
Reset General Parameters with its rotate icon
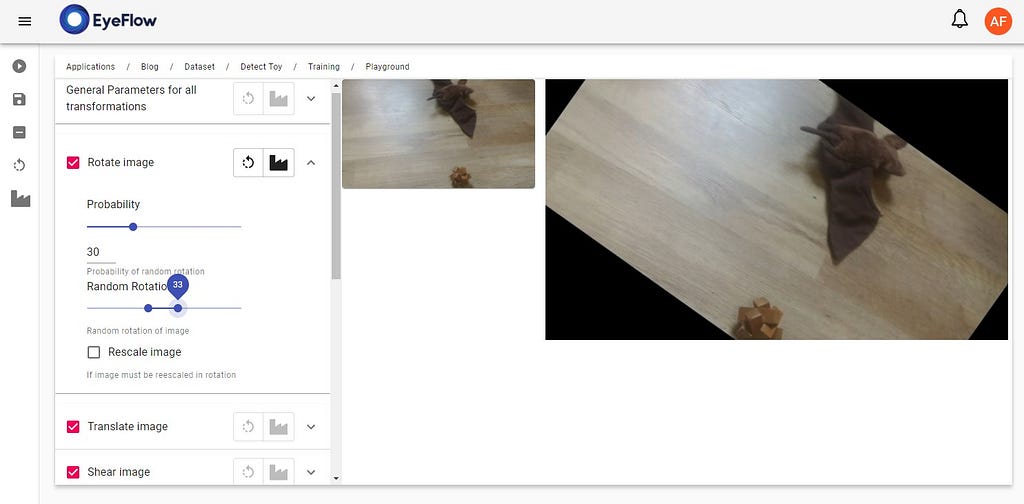pyautogui.click(x=248, y=99)
